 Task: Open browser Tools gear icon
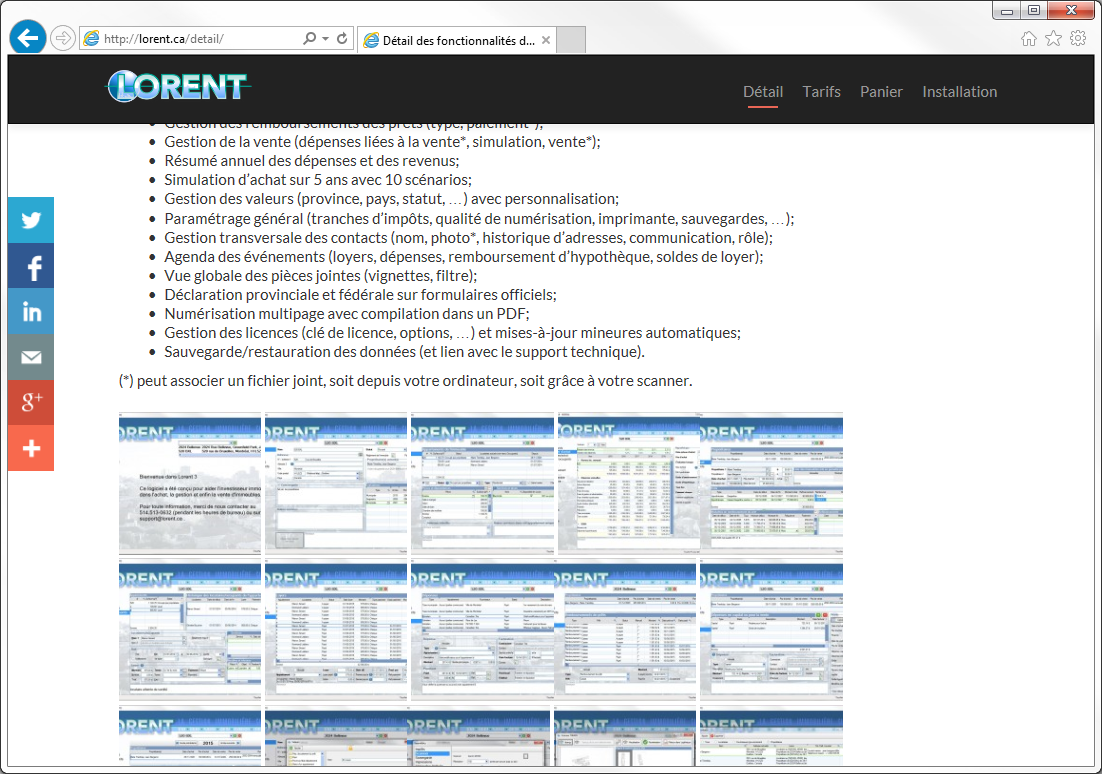(x=1078, y=39)
